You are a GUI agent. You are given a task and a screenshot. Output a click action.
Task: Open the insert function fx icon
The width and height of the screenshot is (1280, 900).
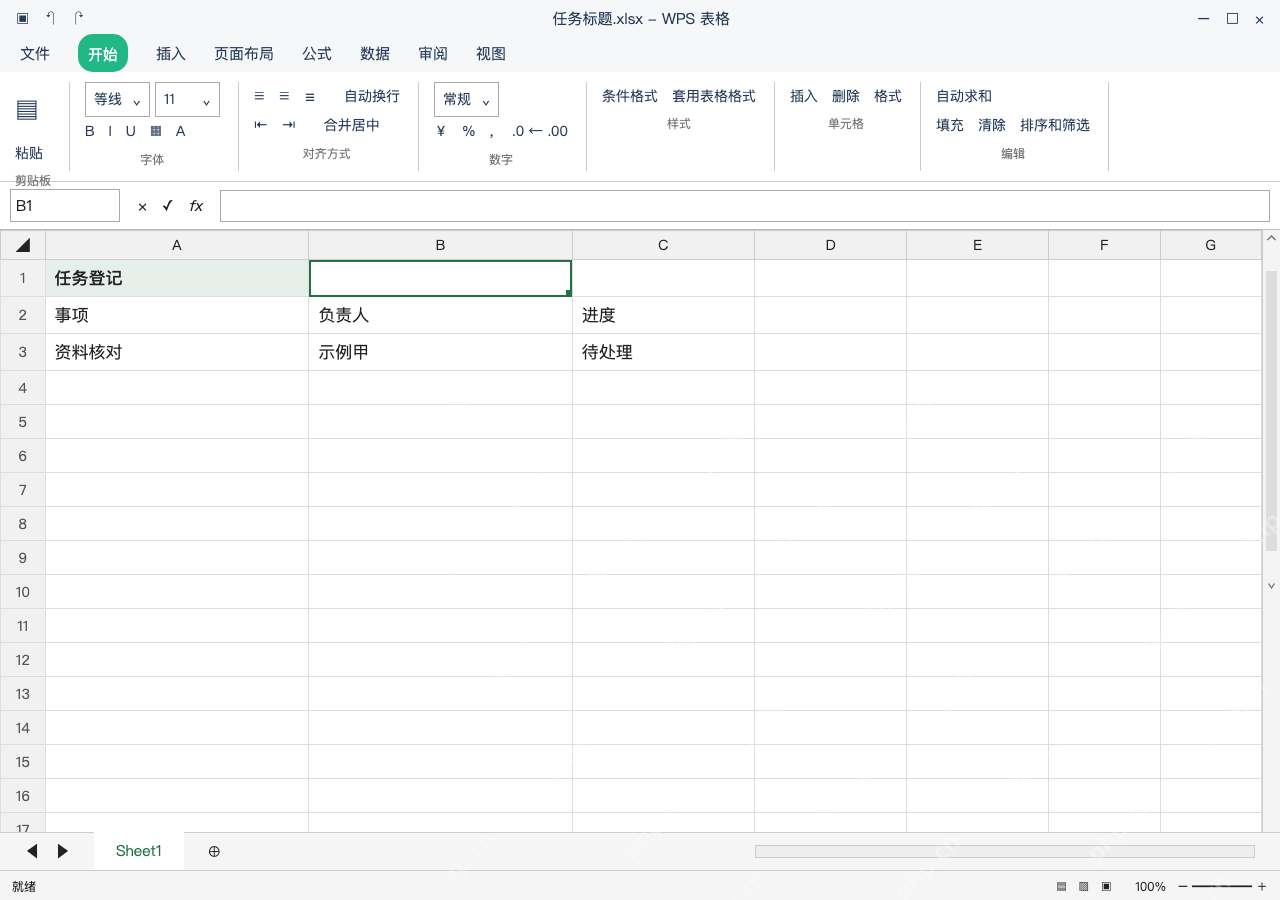click(196, 205)
